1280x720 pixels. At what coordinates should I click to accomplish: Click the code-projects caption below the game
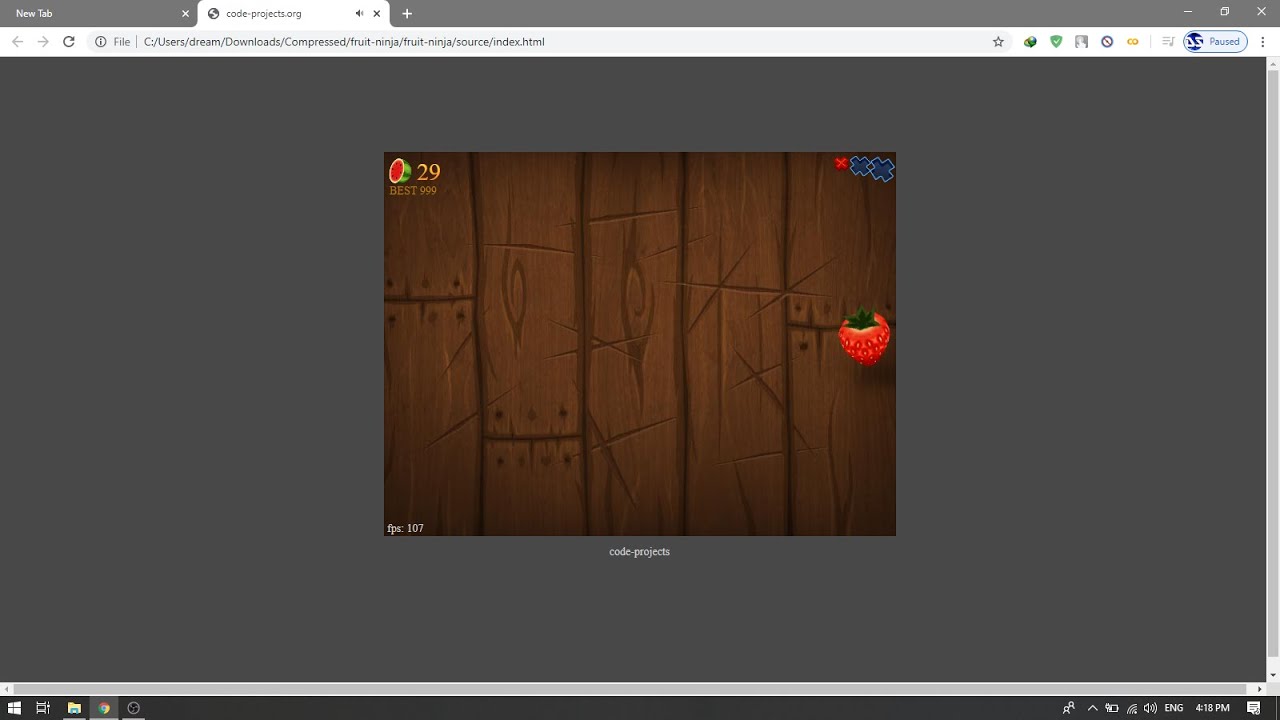pos(639,551)
